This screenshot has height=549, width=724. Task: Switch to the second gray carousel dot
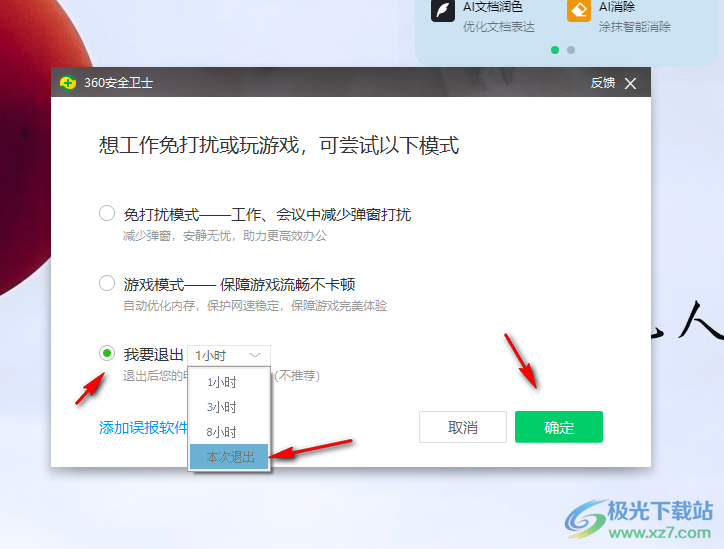571,50
